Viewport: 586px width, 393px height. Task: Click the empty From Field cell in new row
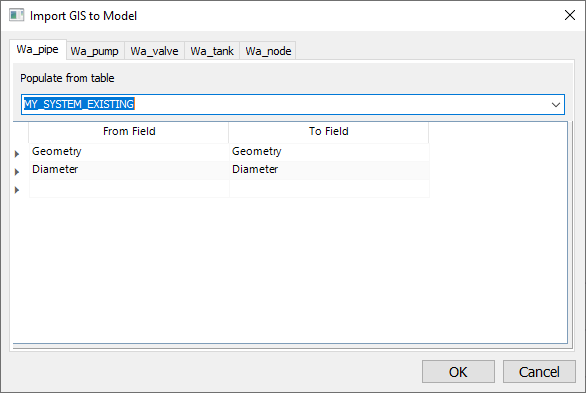click(x=129, y=189)
